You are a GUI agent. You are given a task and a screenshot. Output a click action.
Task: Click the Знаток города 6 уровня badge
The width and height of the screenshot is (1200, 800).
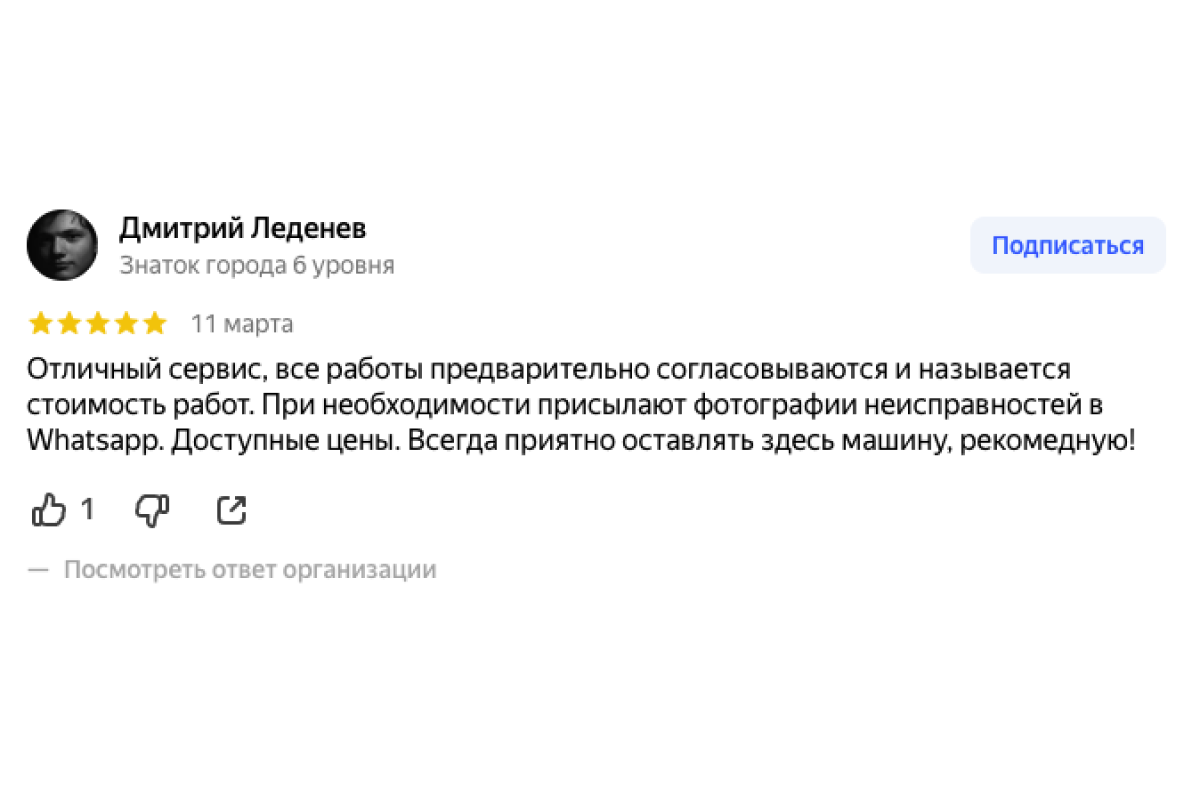[256, 265]
